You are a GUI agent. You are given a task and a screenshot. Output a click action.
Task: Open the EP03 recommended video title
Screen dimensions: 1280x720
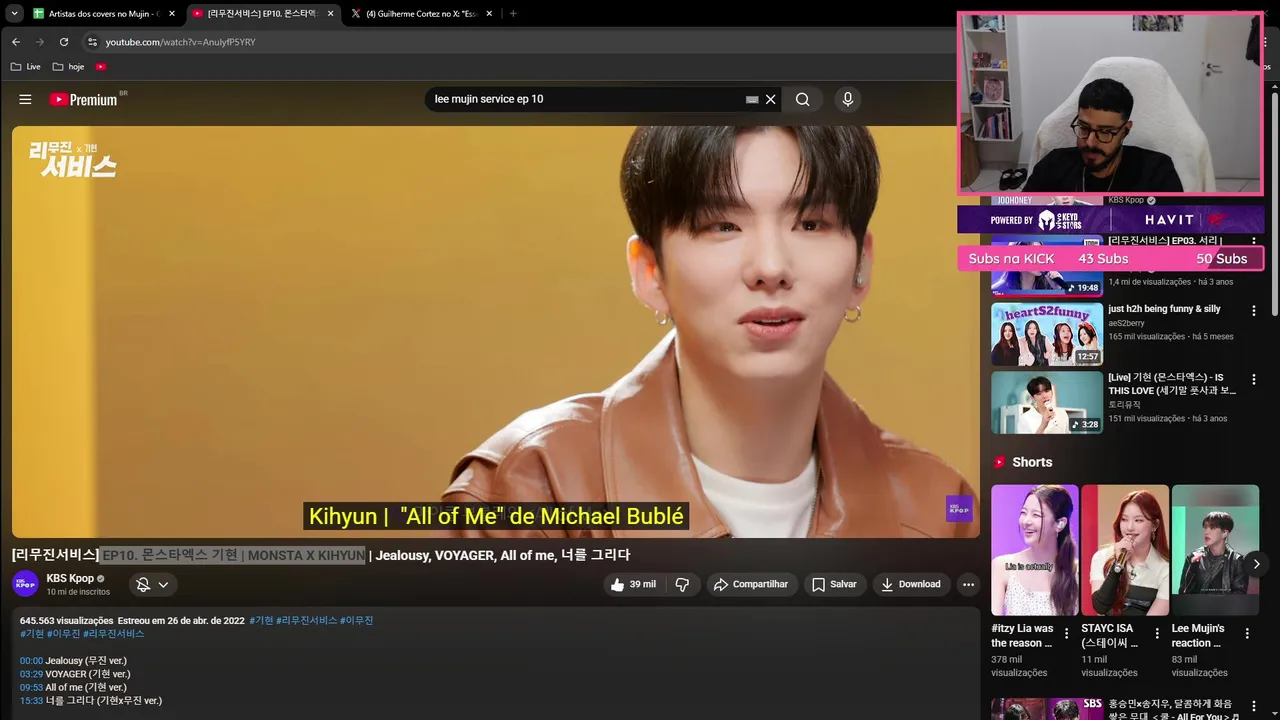tap(1165, 241)
